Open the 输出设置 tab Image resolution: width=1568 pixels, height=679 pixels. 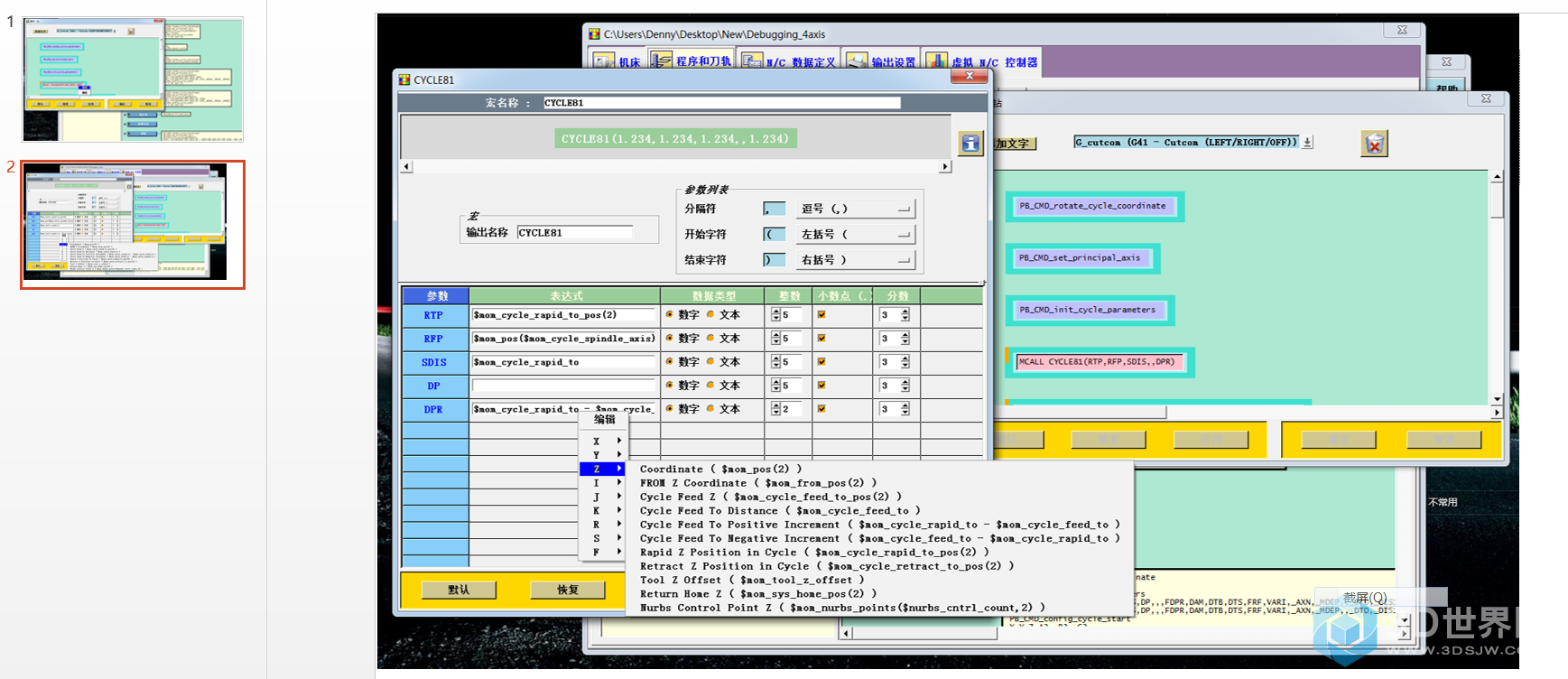pos(881,61)
